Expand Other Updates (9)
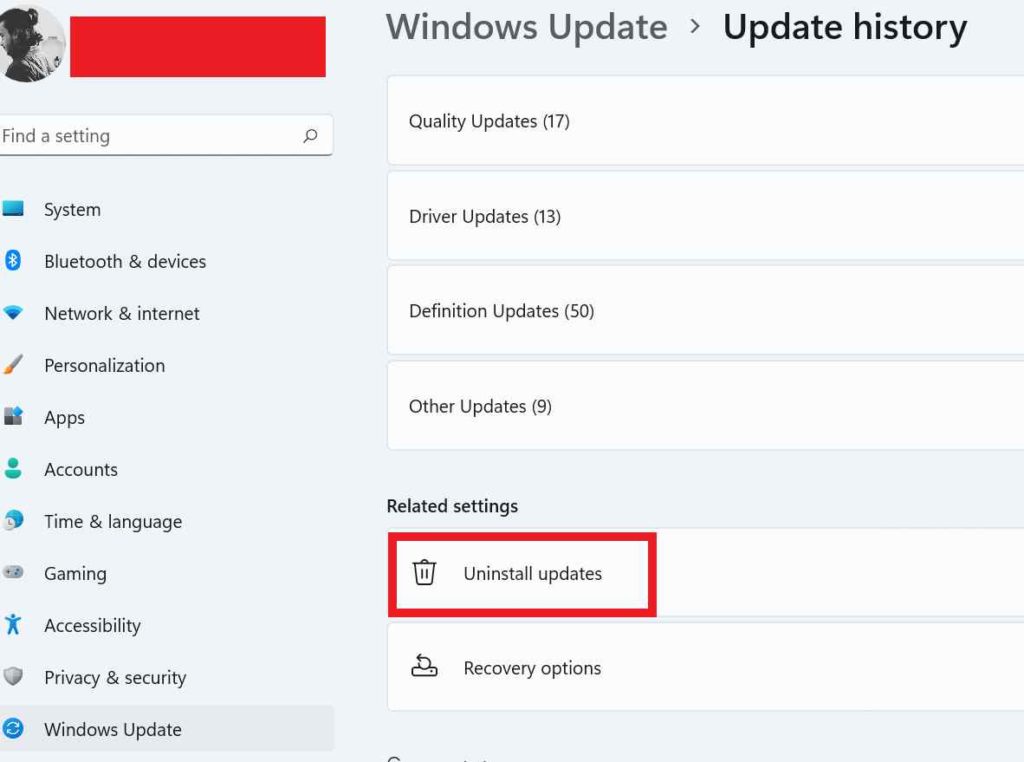This screenshot has height=762, width=1024. click(705, 405)
